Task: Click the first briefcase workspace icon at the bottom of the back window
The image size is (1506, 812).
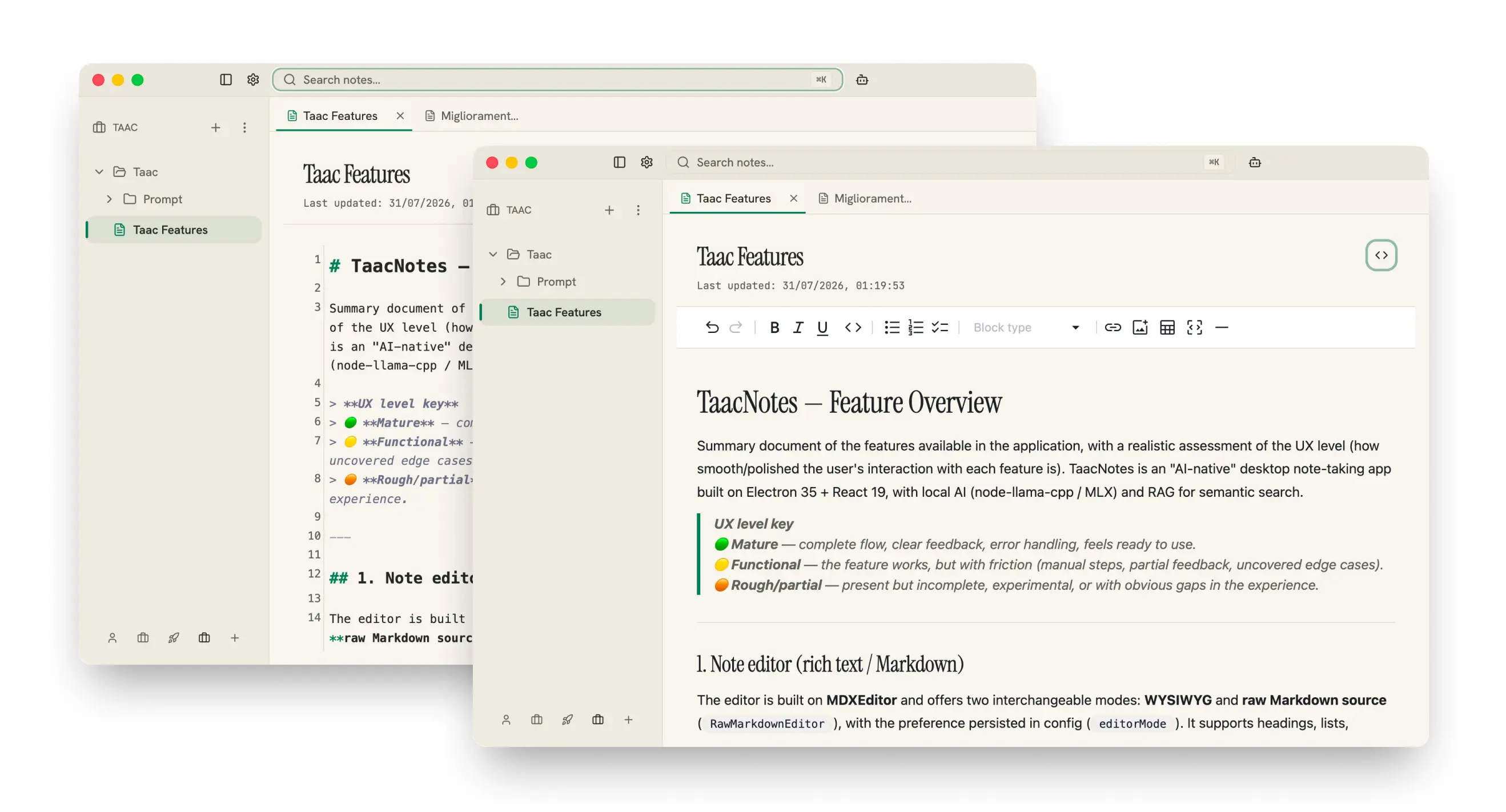Action: click(x=143, y=638)
